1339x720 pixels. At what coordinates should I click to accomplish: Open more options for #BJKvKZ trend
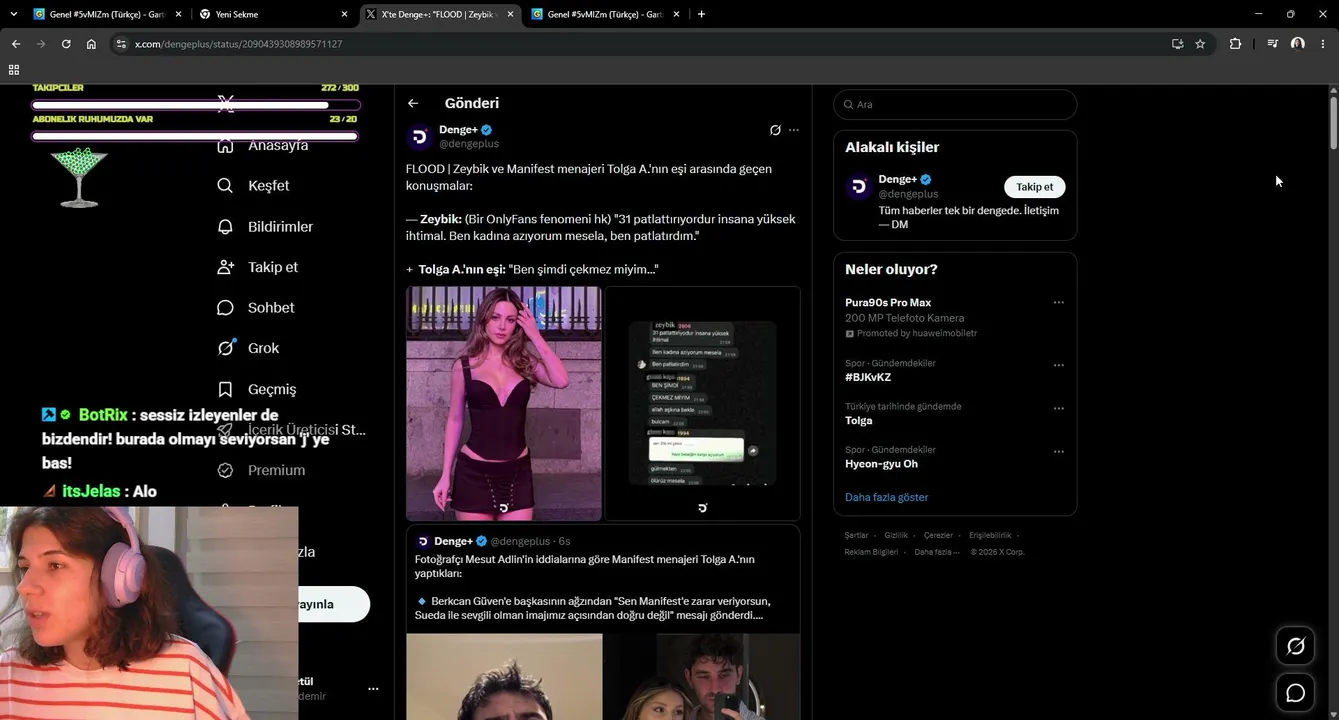pyautogui.click(x=1058, y=365)
